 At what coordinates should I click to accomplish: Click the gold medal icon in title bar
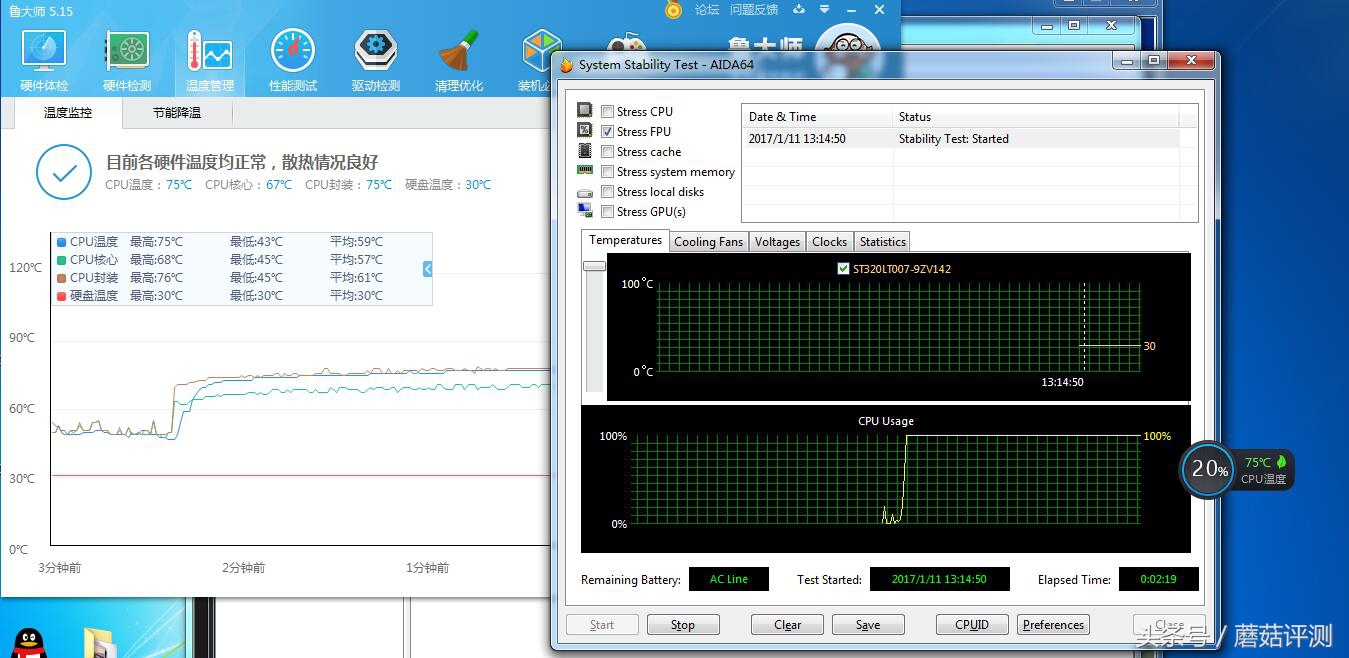(674, 10)
